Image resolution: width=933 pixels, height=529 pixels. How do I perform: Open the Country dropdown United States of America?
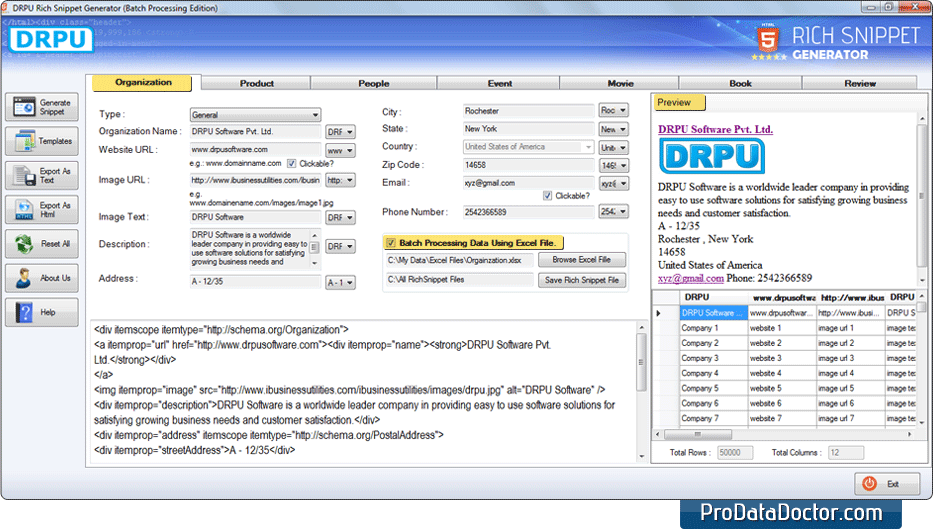[528, 146]
